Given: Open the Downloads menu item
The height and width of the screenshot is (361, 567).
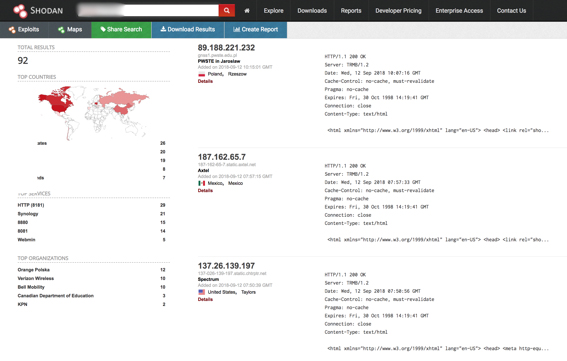Looking at the screenshot, I should pos(312,11).
